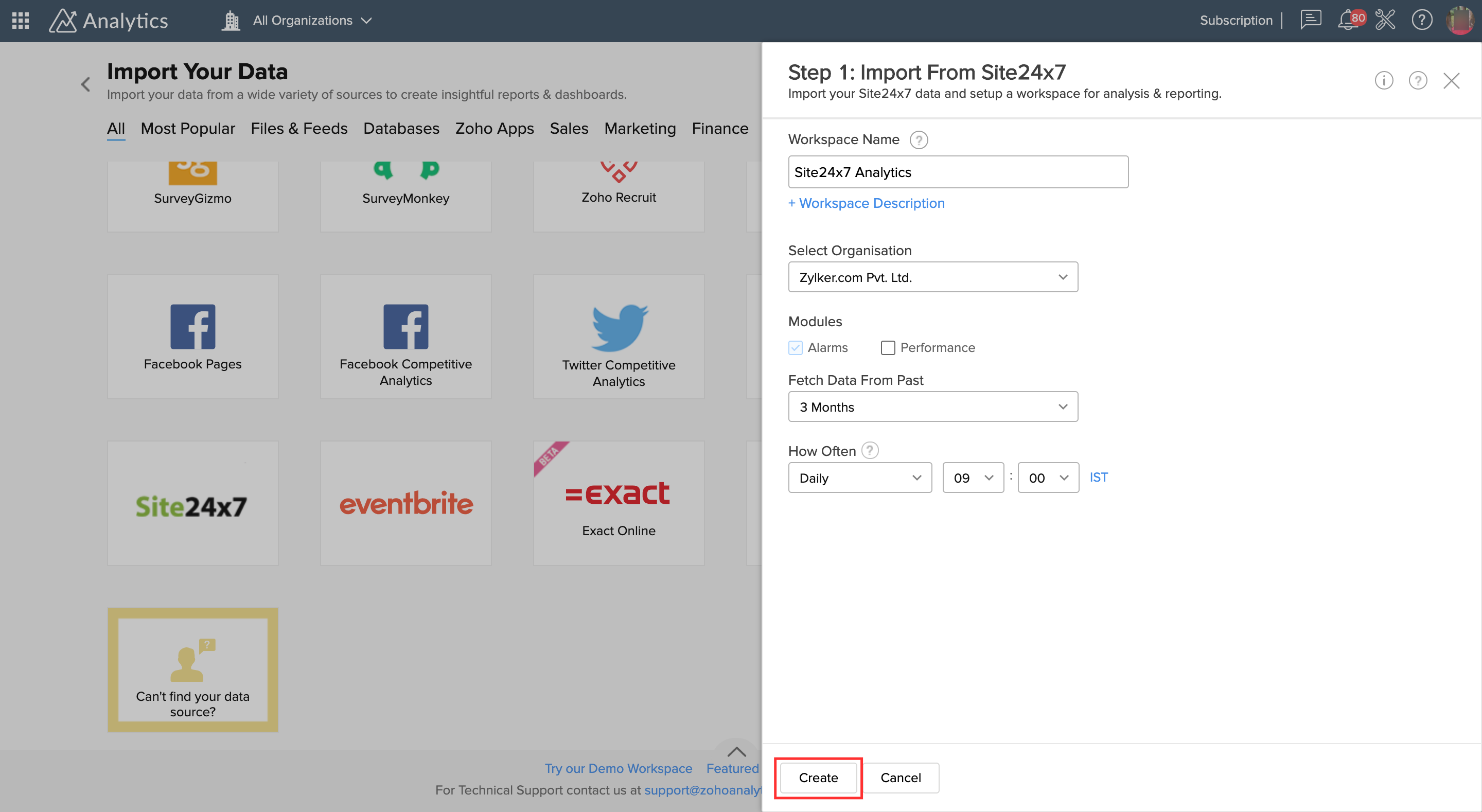The image size is (1482, 812).
Task: Click the Workspace Name input field
Action: (x=958, y=172)
